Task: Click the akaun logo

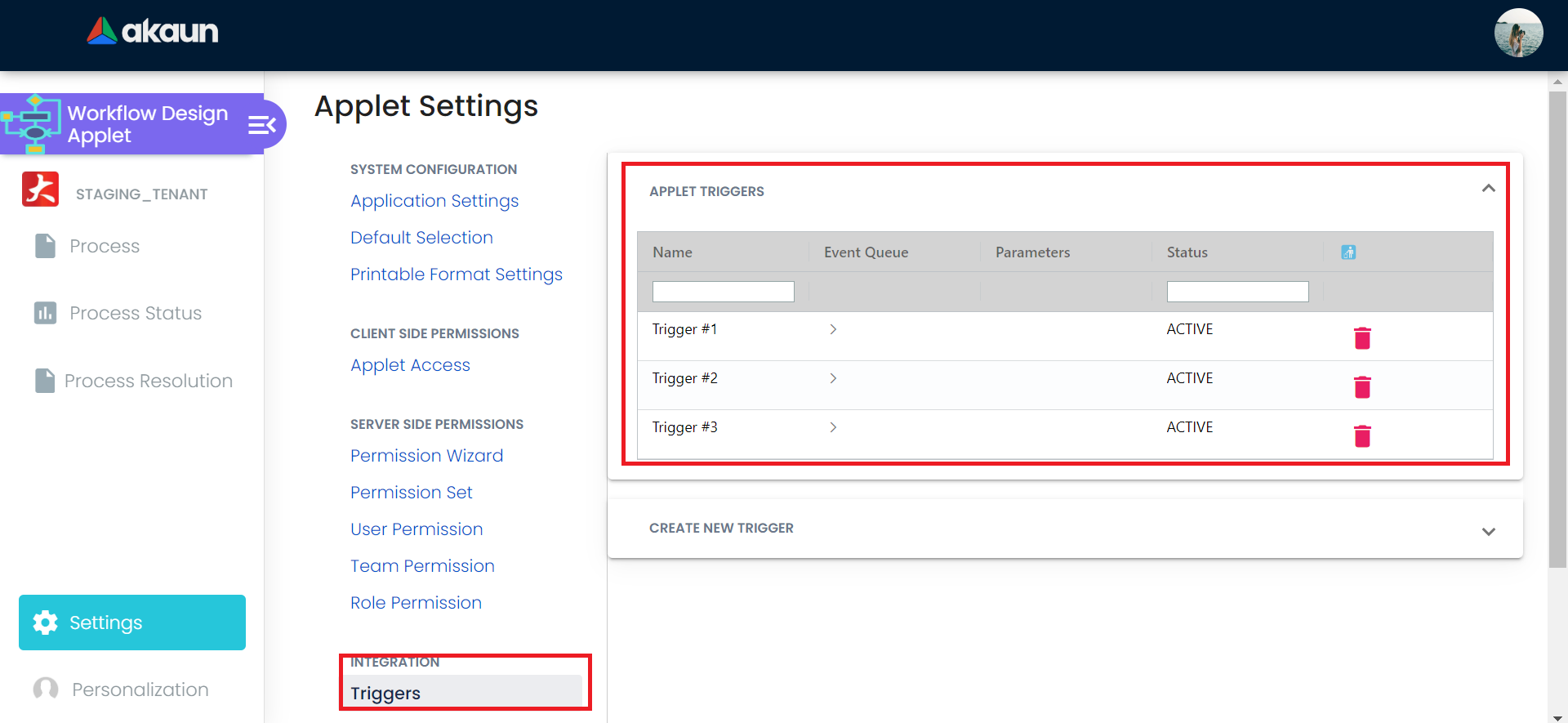Action: [x=153, y=31]
